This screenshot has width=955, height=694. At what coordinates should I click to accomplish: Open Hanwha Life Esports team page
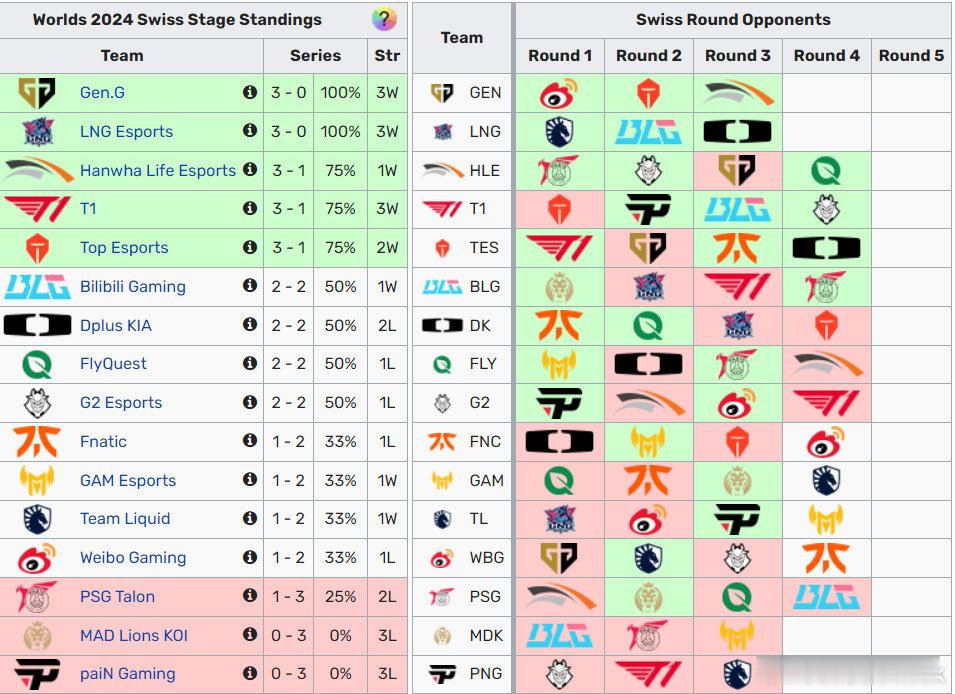tap(158, 171)
